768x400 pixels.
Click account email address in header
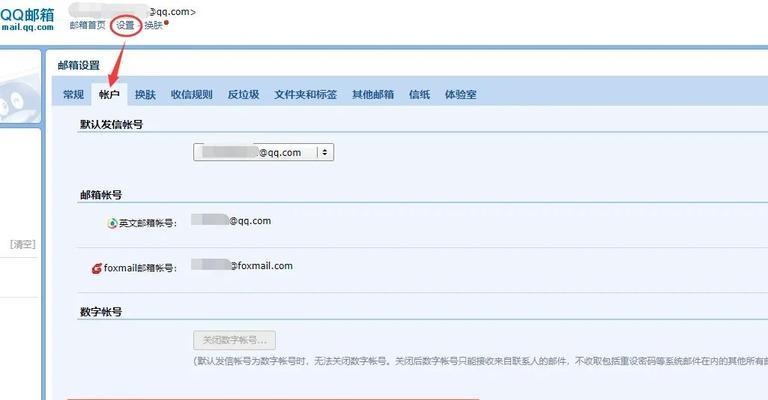point(132,12)
